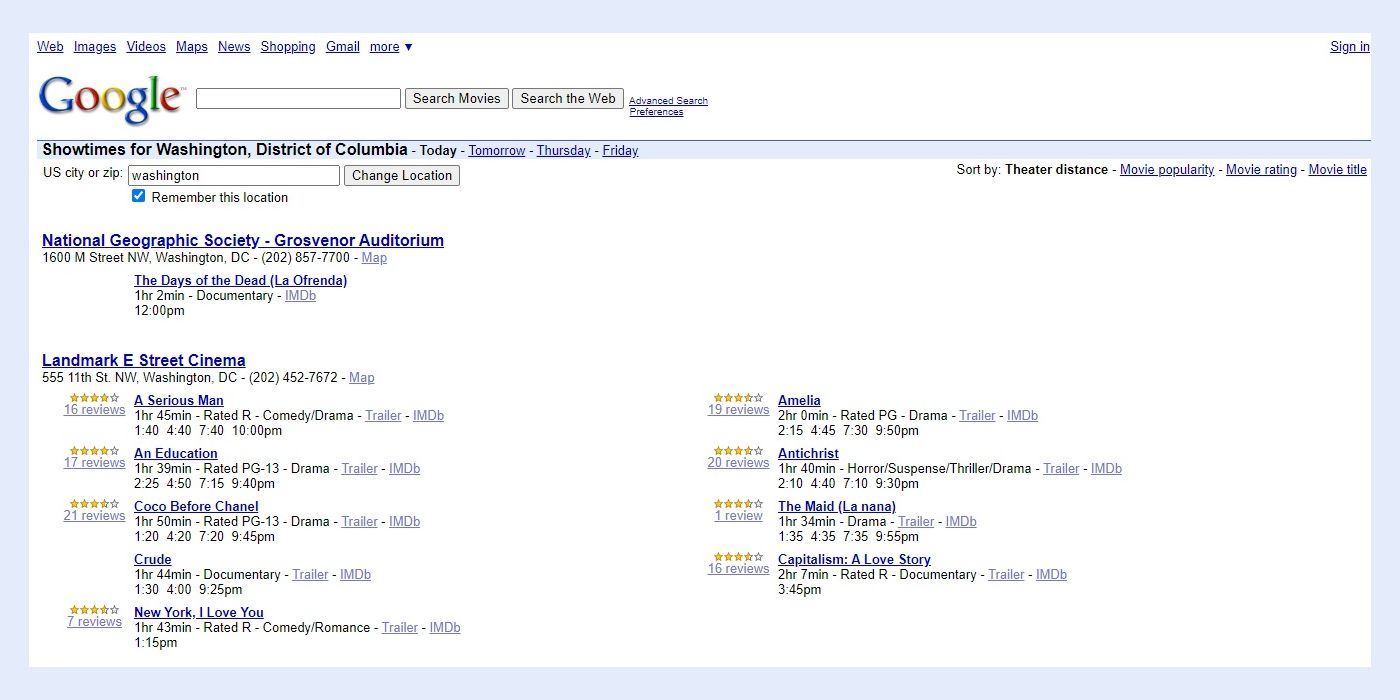Viewport: 1400px width, 700px height.
Task: Open An Education movie title
Action: [176, 454]
